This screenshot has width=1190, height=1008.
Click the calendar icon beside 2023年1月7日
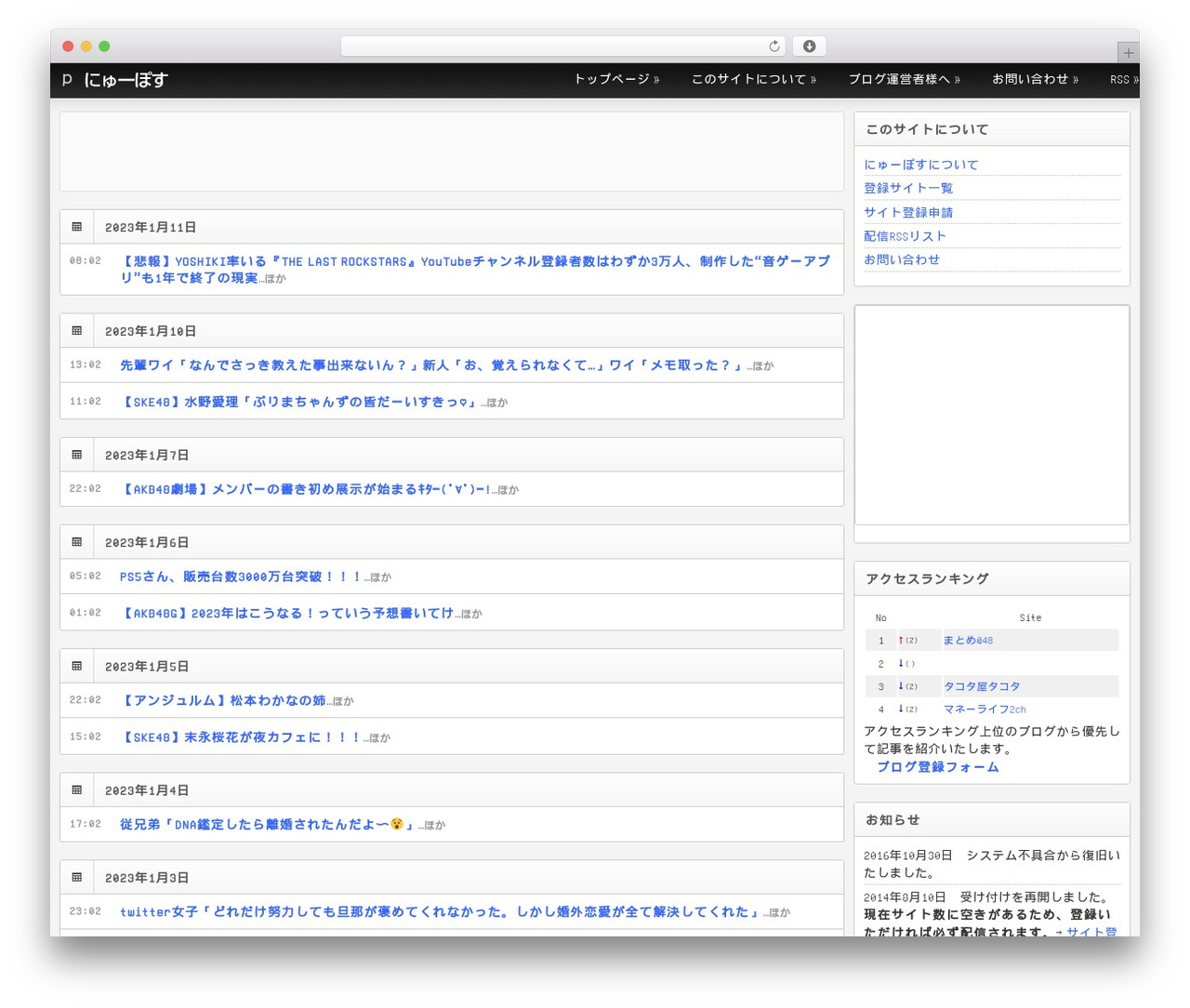[x=77, y=455]
